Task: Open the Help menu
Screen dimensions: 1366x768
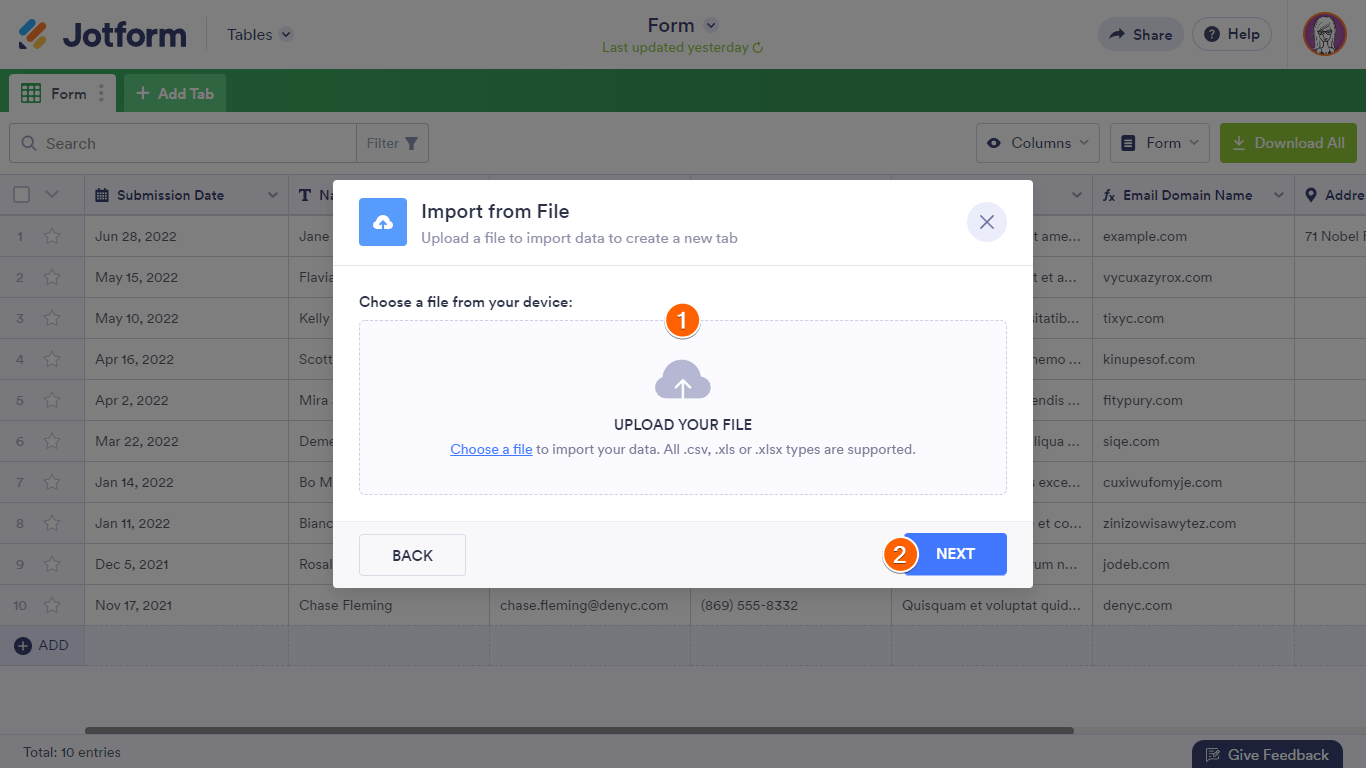Action: click(x=1231, y=34)
